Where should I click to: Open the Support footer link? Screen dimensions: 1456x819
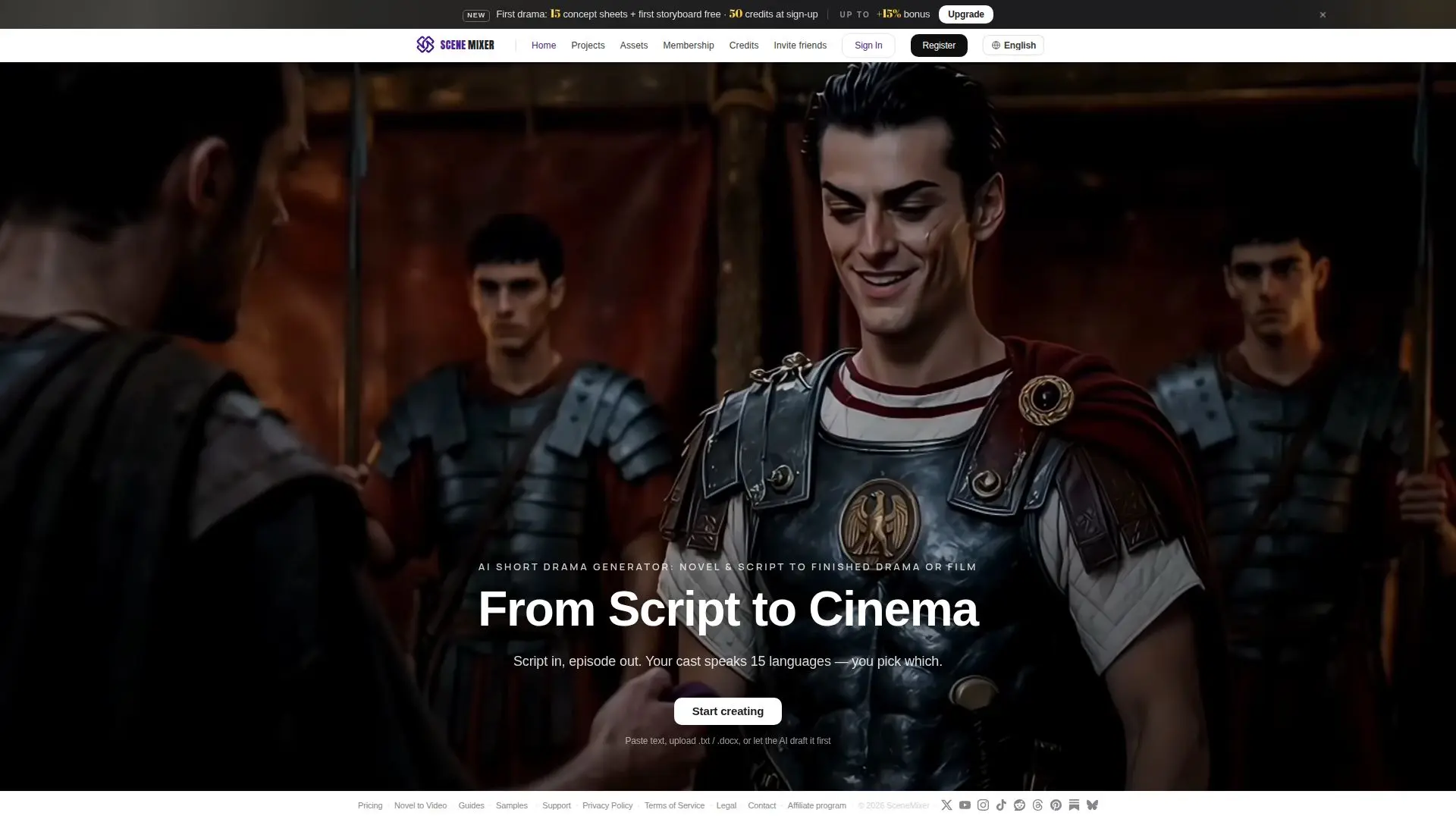pos(557,805)
